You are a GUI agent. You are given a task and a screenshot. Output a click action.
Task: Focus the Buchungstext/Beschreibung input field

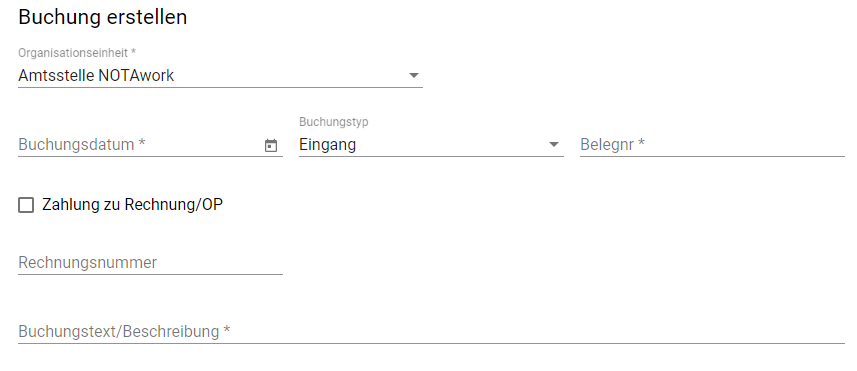click(431, 332)
